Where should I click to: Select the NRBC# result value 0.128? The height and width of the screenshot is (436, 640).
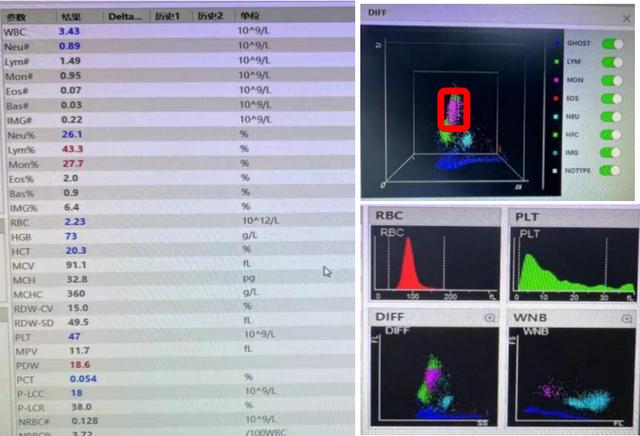click(x=85, y=421)
